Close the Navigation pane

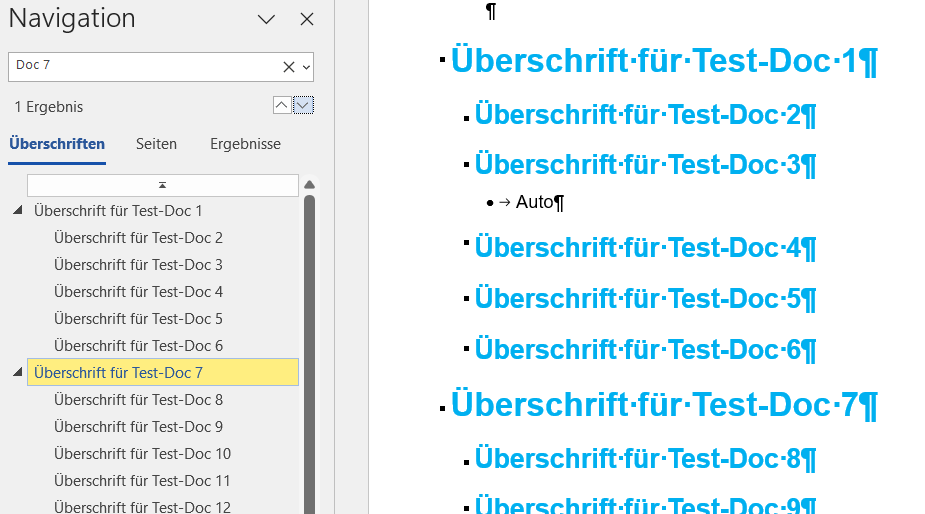(x=307, y=19)
